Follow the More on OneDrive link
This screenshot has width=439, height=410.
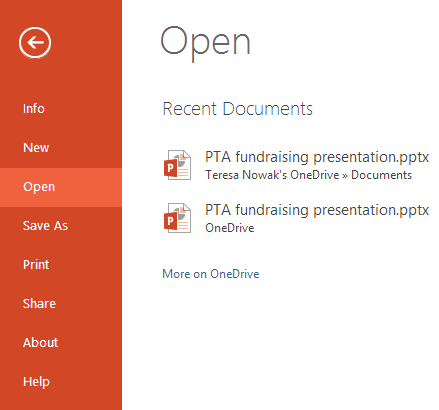[211, 274]
